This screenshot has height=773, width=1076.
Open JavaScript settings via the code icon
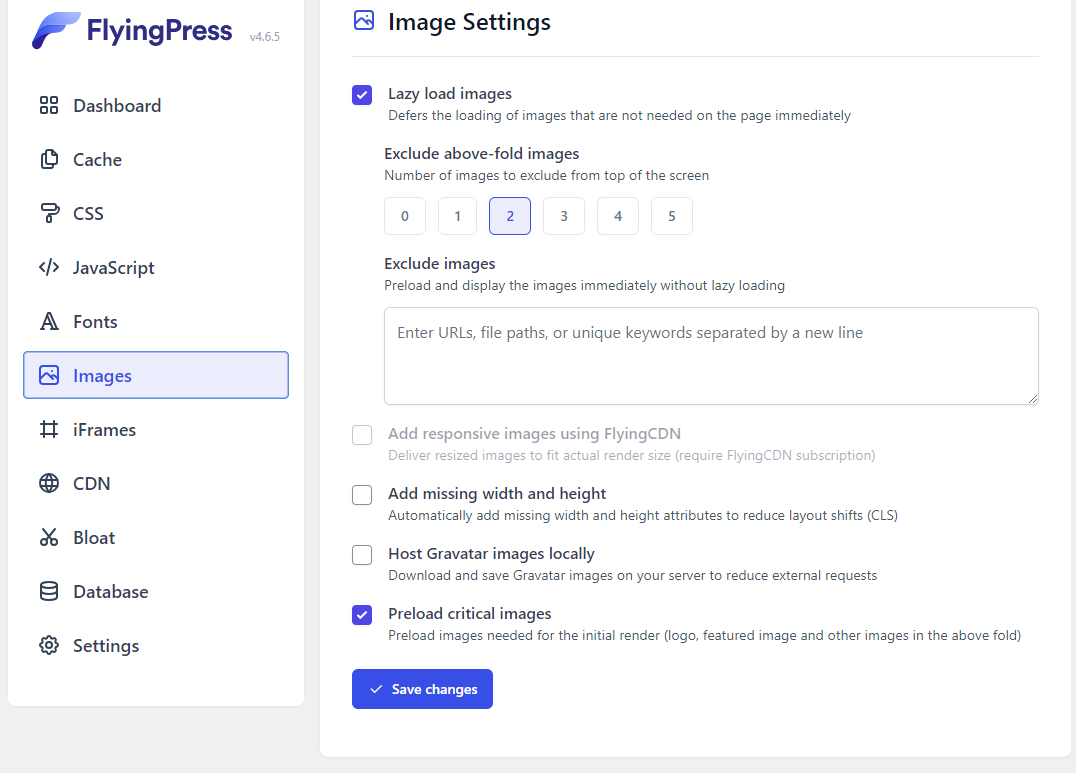[48, 266]
